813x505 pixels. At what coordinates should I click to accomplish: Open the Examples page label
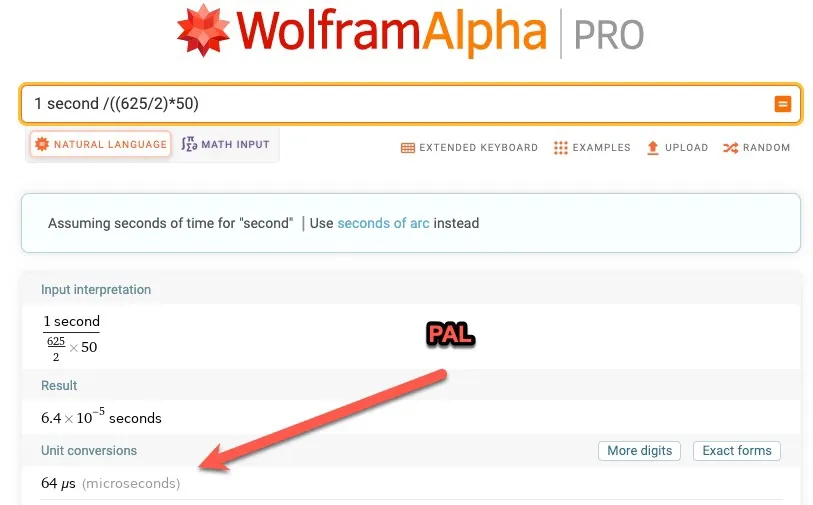(x=601, y=148)
